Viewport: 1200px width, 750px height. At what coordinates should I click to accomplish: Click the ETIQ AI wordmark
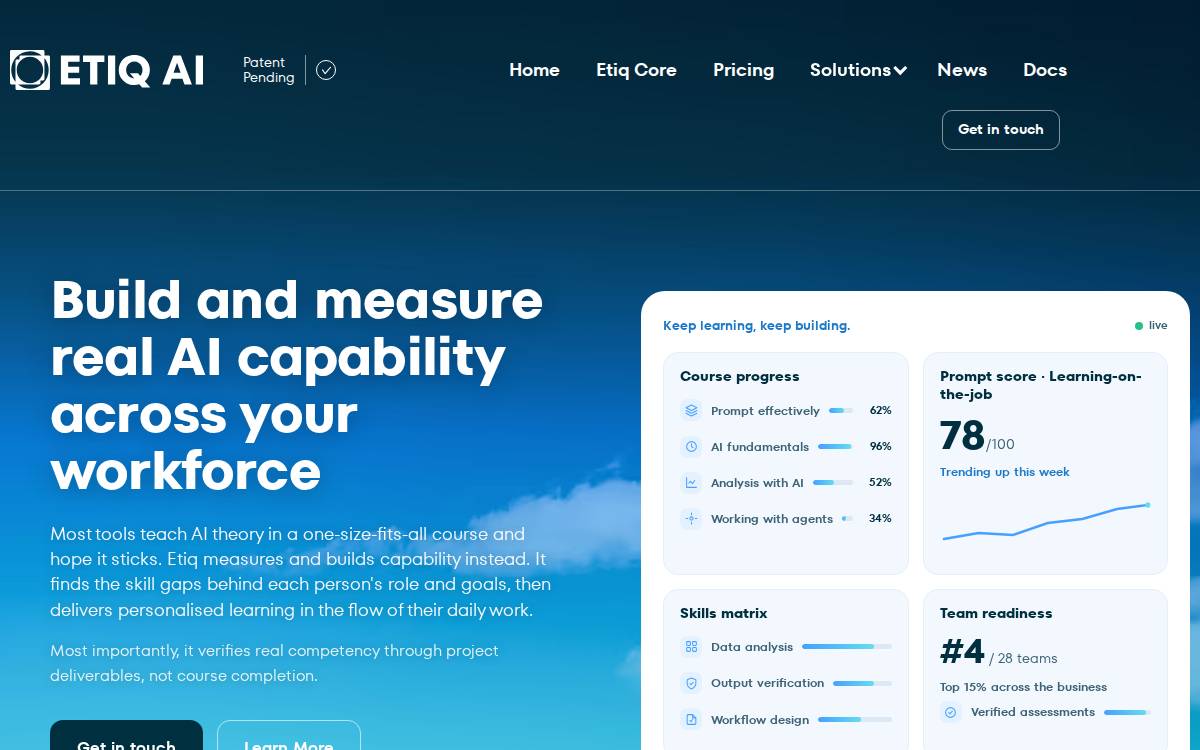pos(131,71)
